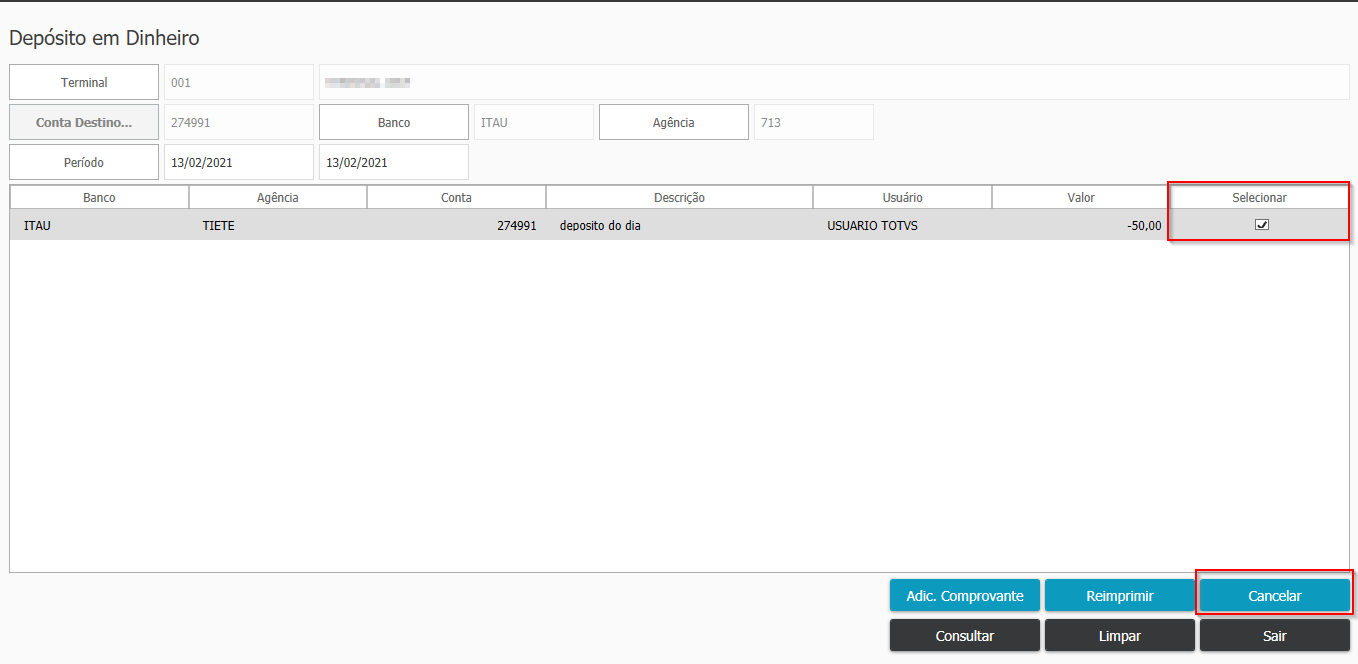Select the ITAU cell in the table

99,225
